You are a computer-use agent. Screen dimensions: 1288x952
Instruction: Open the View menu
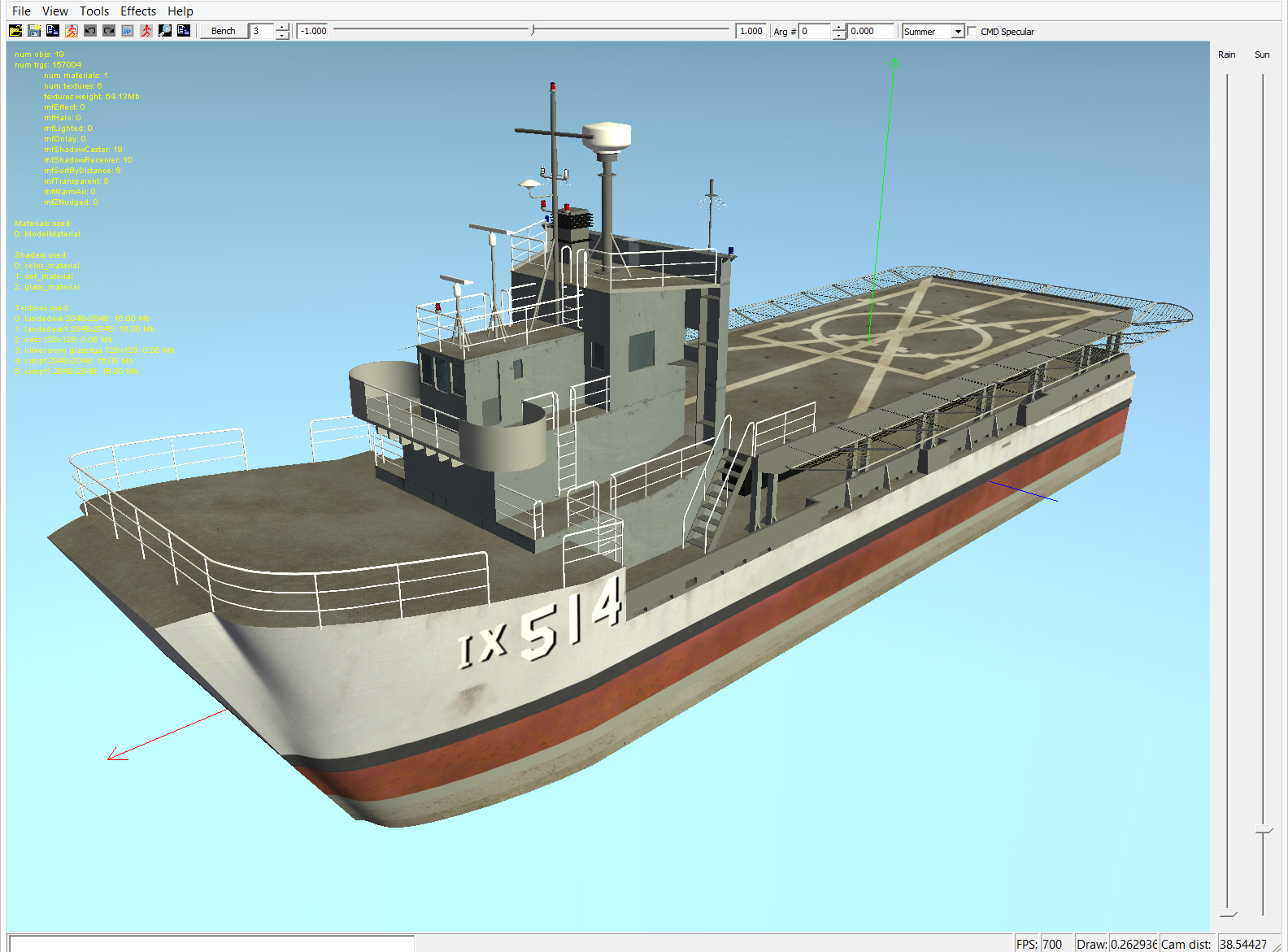point(55,11)
